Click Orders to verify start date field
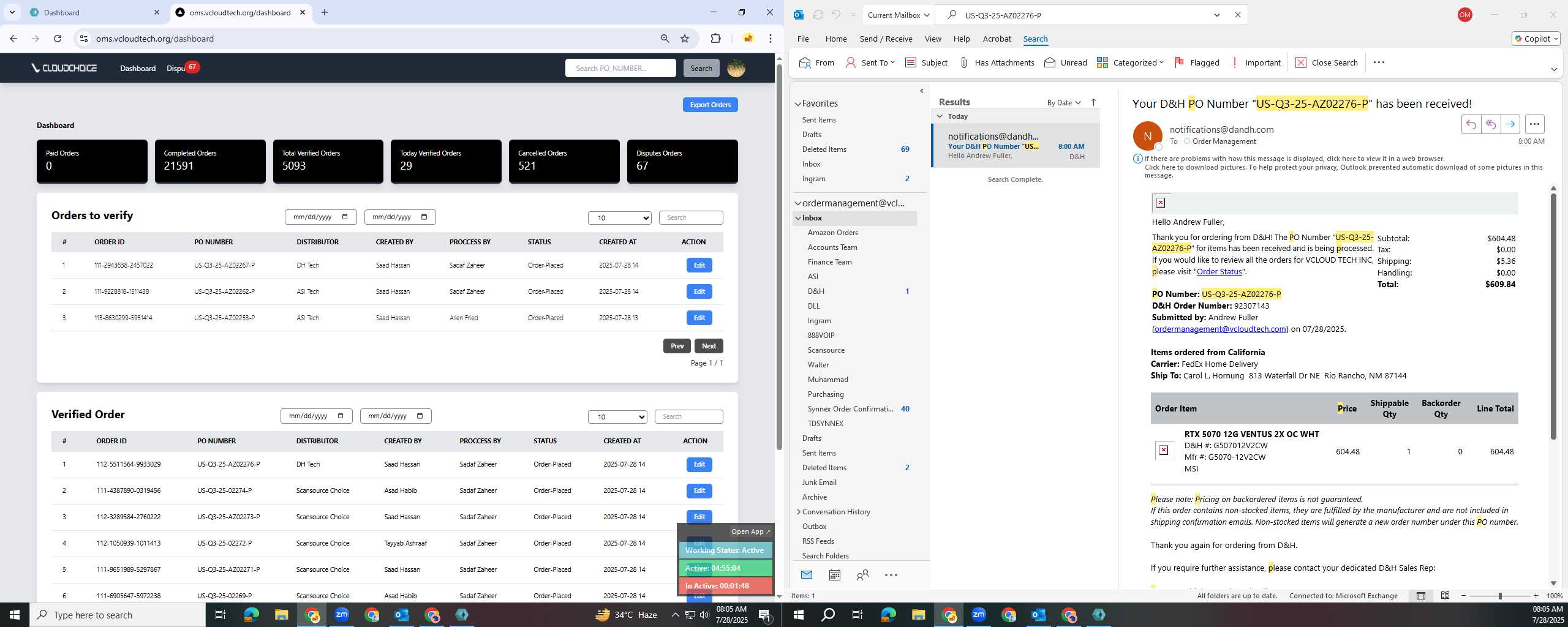The image size is (1568, 627). (x=320, y=217)
